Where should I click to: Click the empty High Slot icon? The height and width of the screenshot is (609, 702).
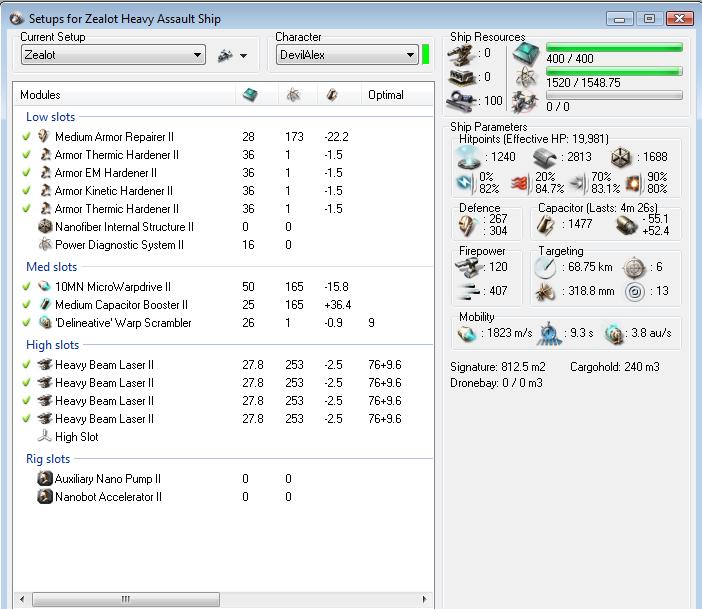(44, 436)
